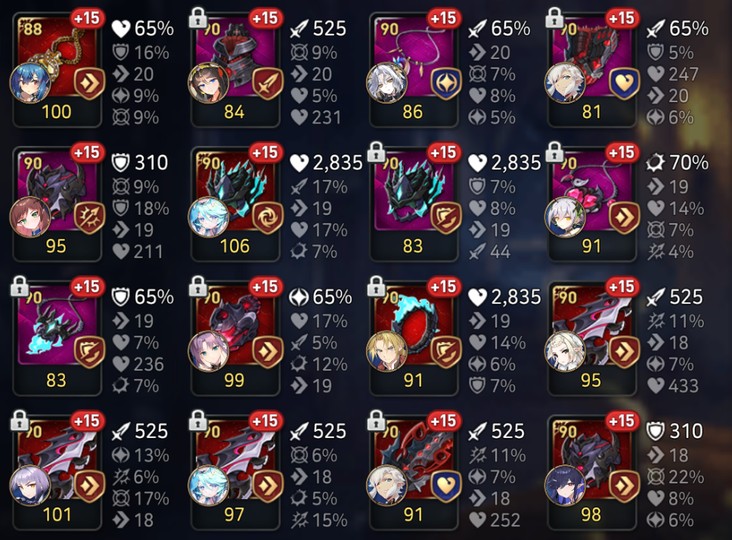Click the speed set icon on helmet scored 98
This screenshot has width=732, height=540.
click(x=624, y=486)
